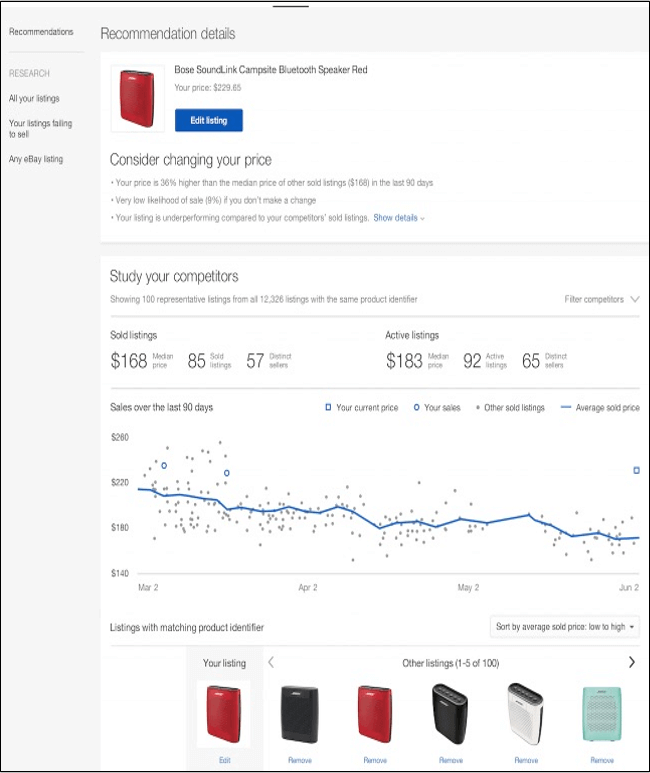This screenshot has height=773, width=650.
Task: Remove the first dark gray speaker listing
Action: 300,760
